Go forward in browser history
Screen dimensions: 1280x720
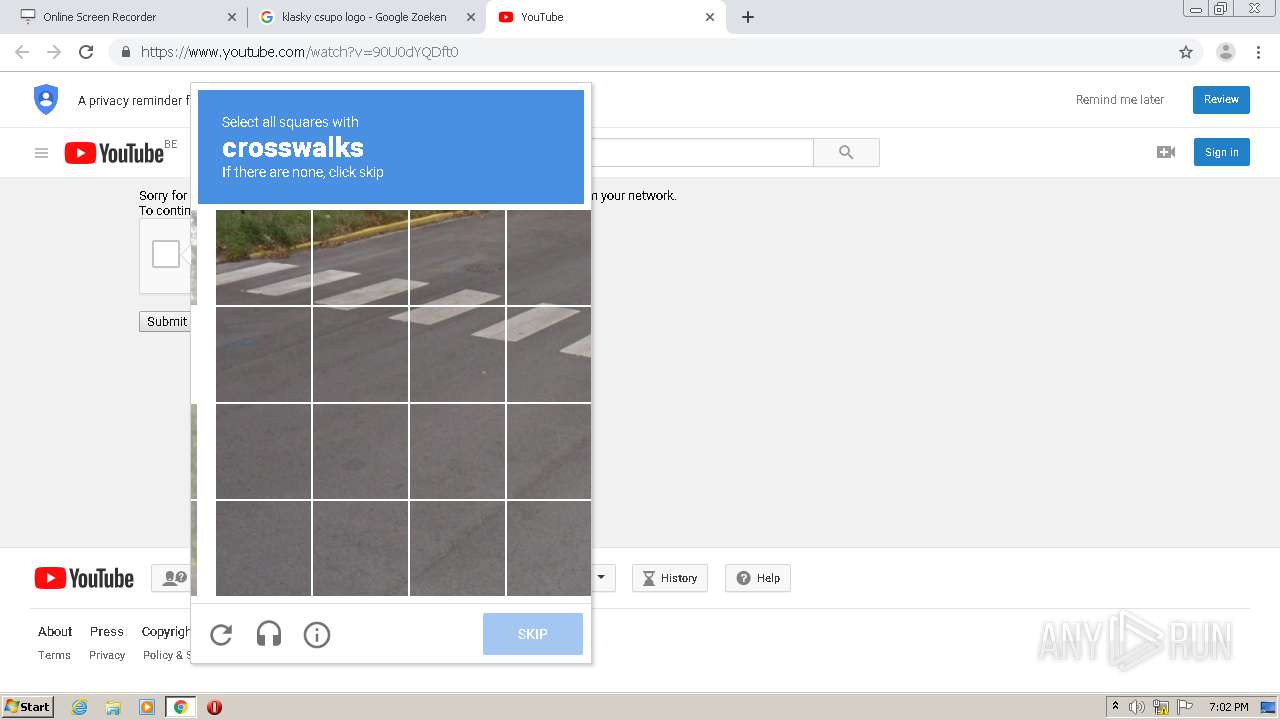[54, 52]
